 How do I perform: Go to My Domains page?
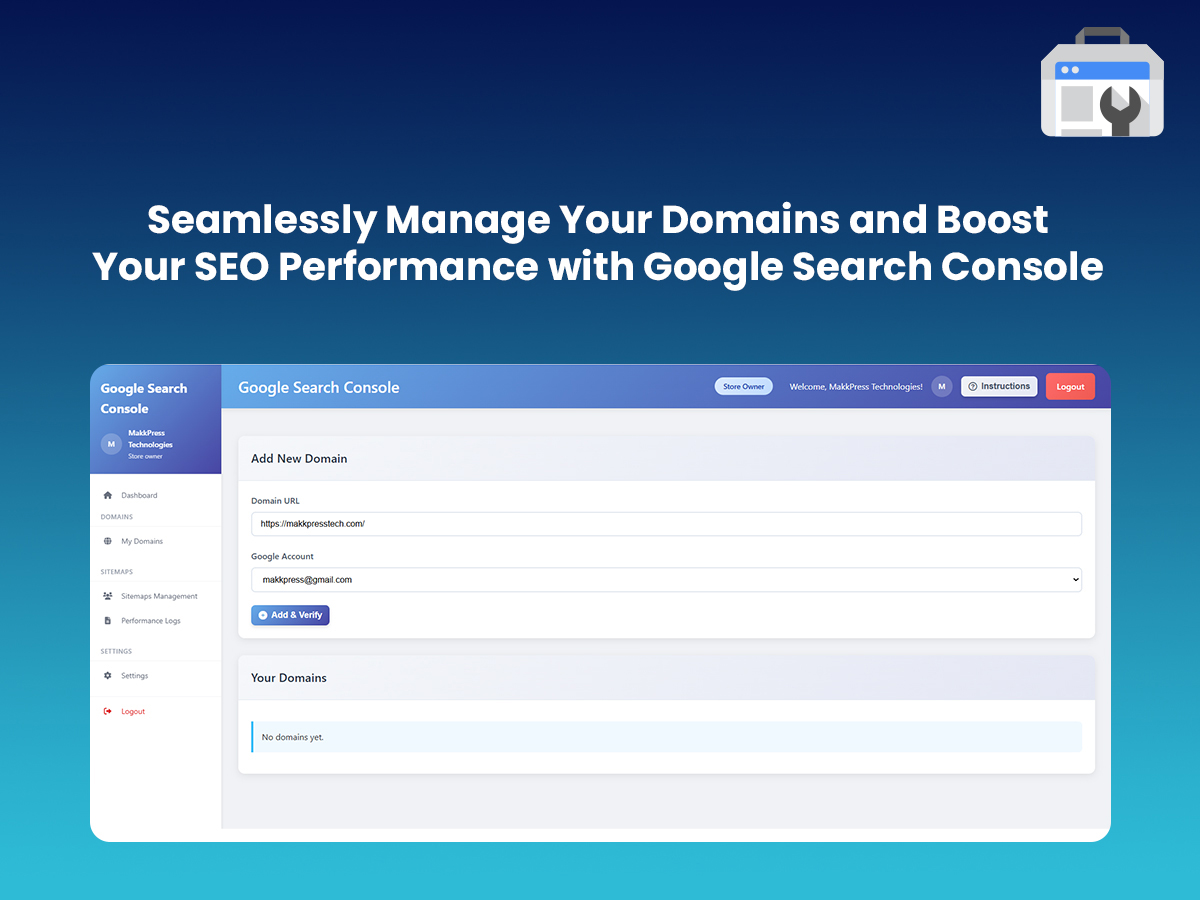click(142, 541)
